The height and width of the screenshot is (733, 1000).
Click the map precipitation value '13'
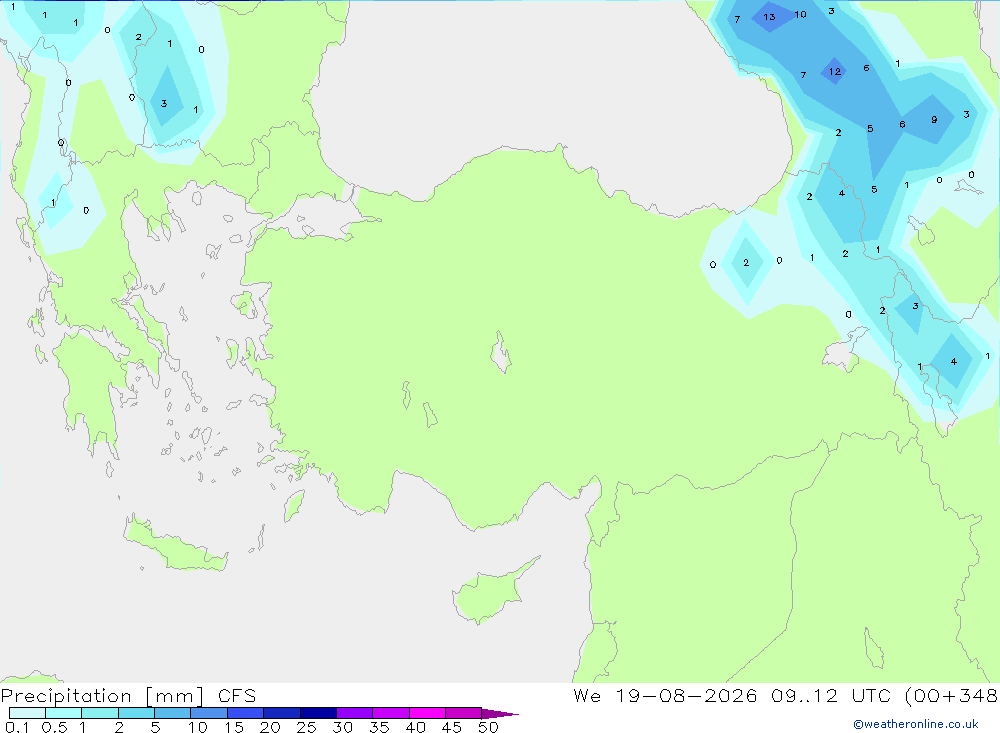point(769,17)
